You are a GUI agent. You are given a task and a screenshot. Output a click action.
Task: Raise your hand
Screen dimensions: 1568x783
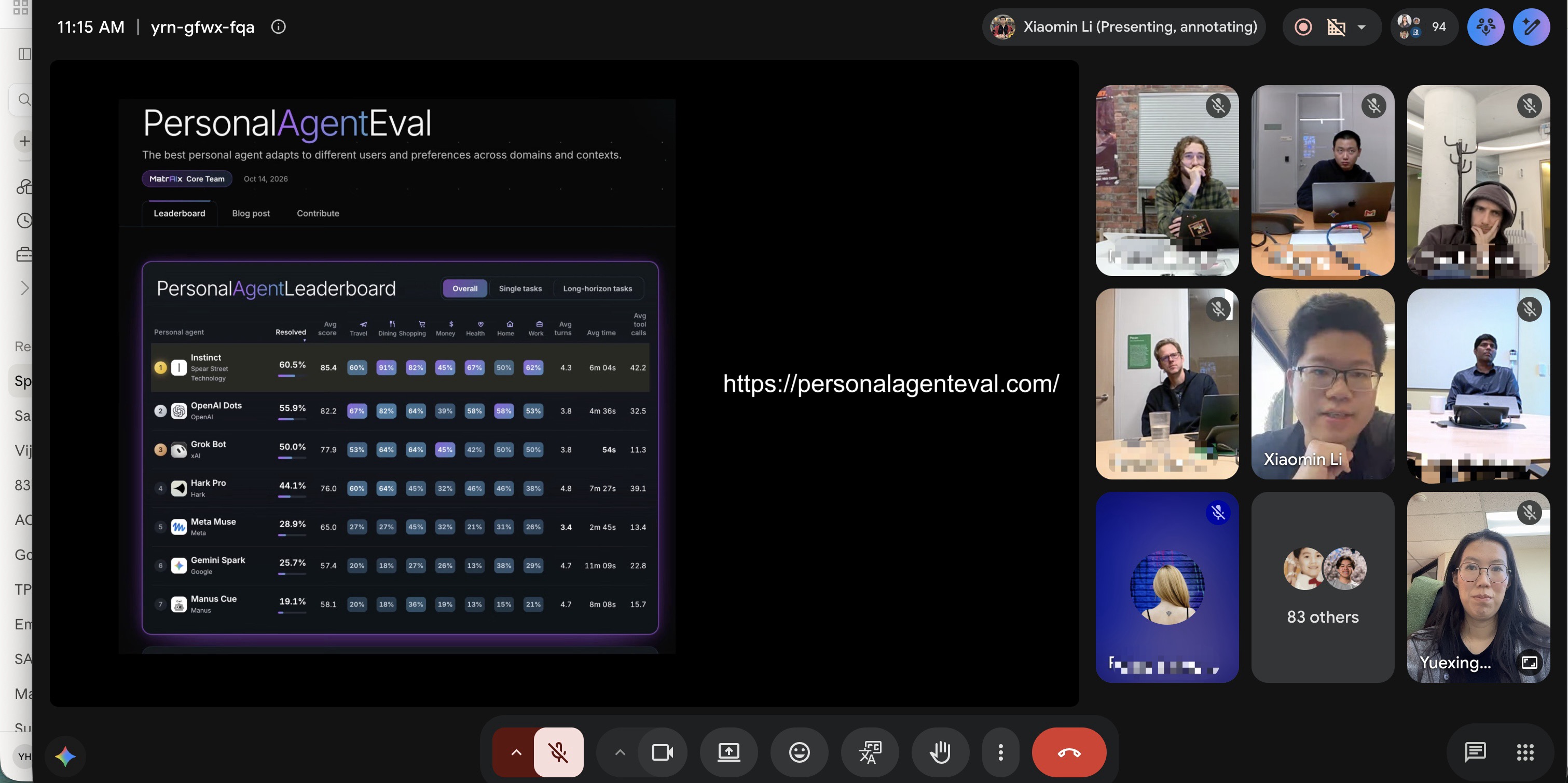(940, 752)
